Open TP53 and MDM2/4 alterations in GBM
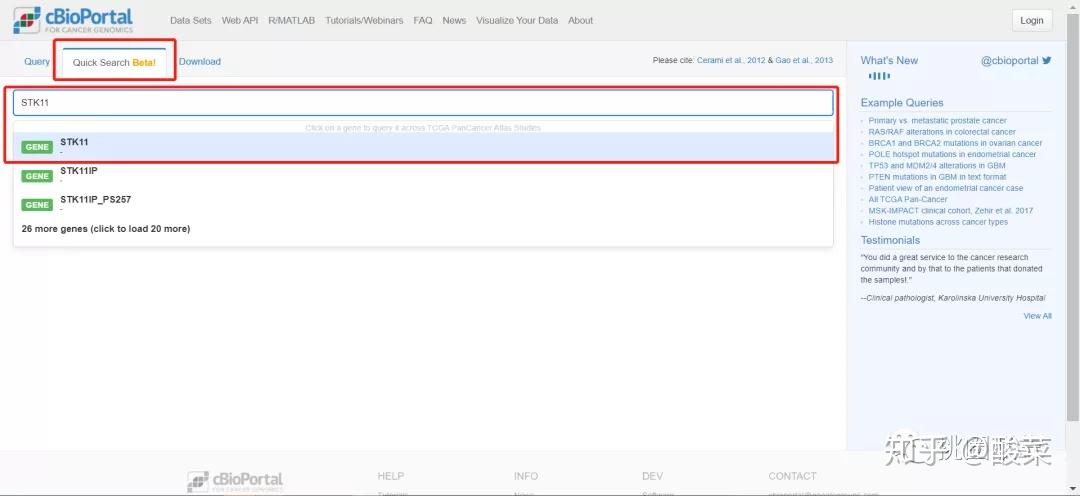This screenshot has width=1080, height=496. coord(937,165)
